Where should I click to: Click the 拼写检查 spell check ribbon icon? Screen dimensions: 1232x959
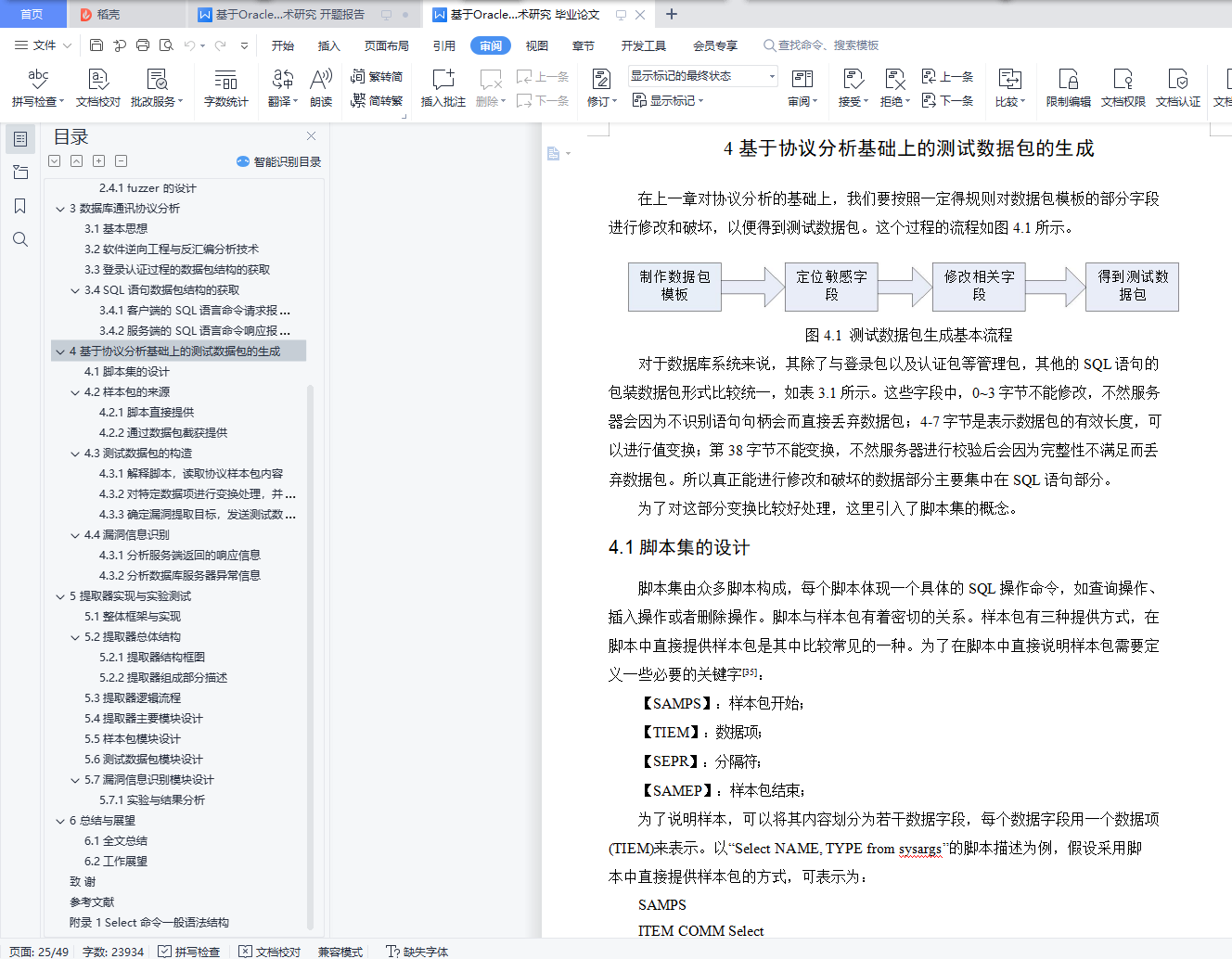pyautogui.click(x=38, y=80)
